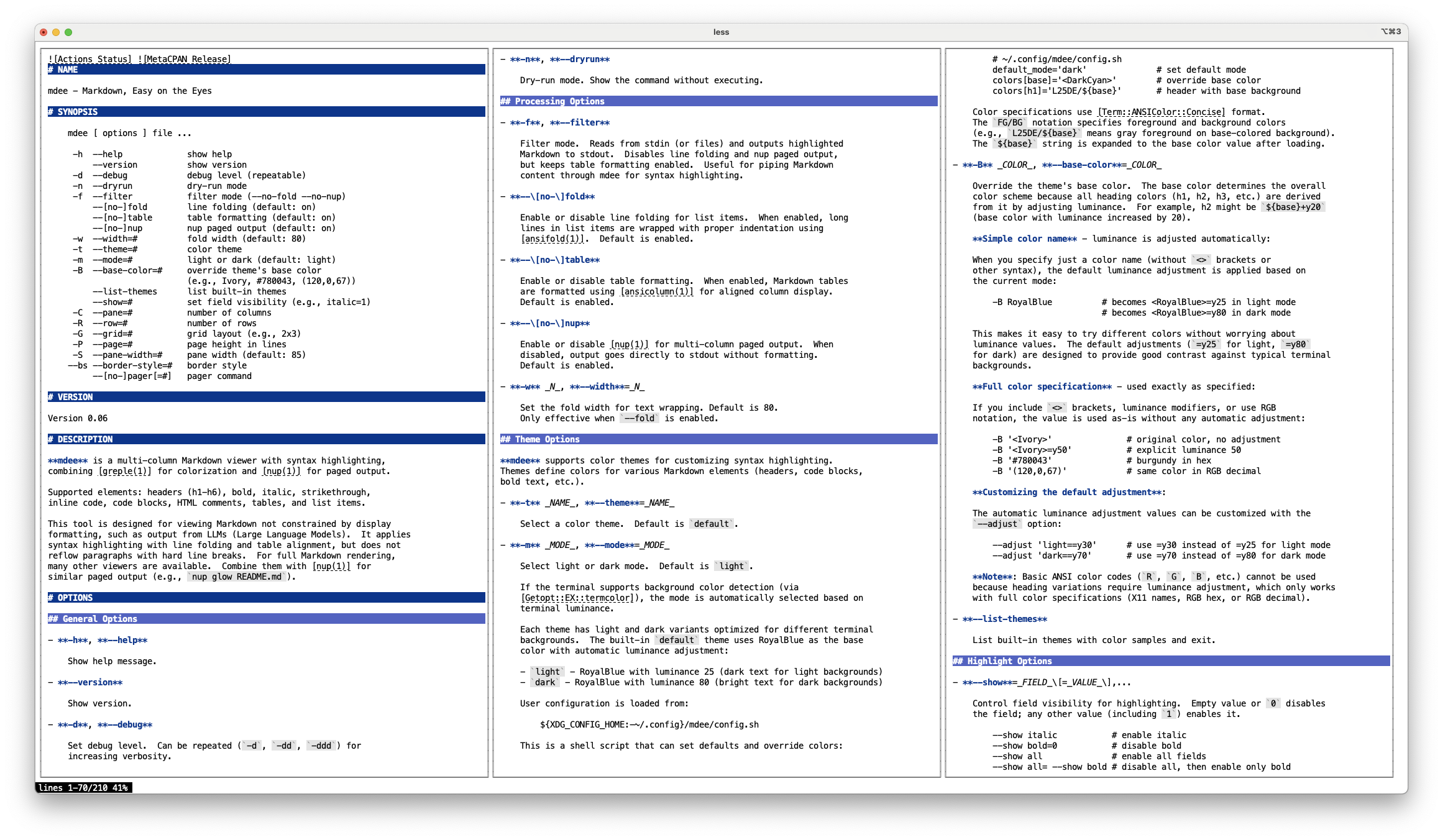This screenshot has width=1443, height=840.
Task: Click the `nup glow README.md` inline code
Action: 237,577
